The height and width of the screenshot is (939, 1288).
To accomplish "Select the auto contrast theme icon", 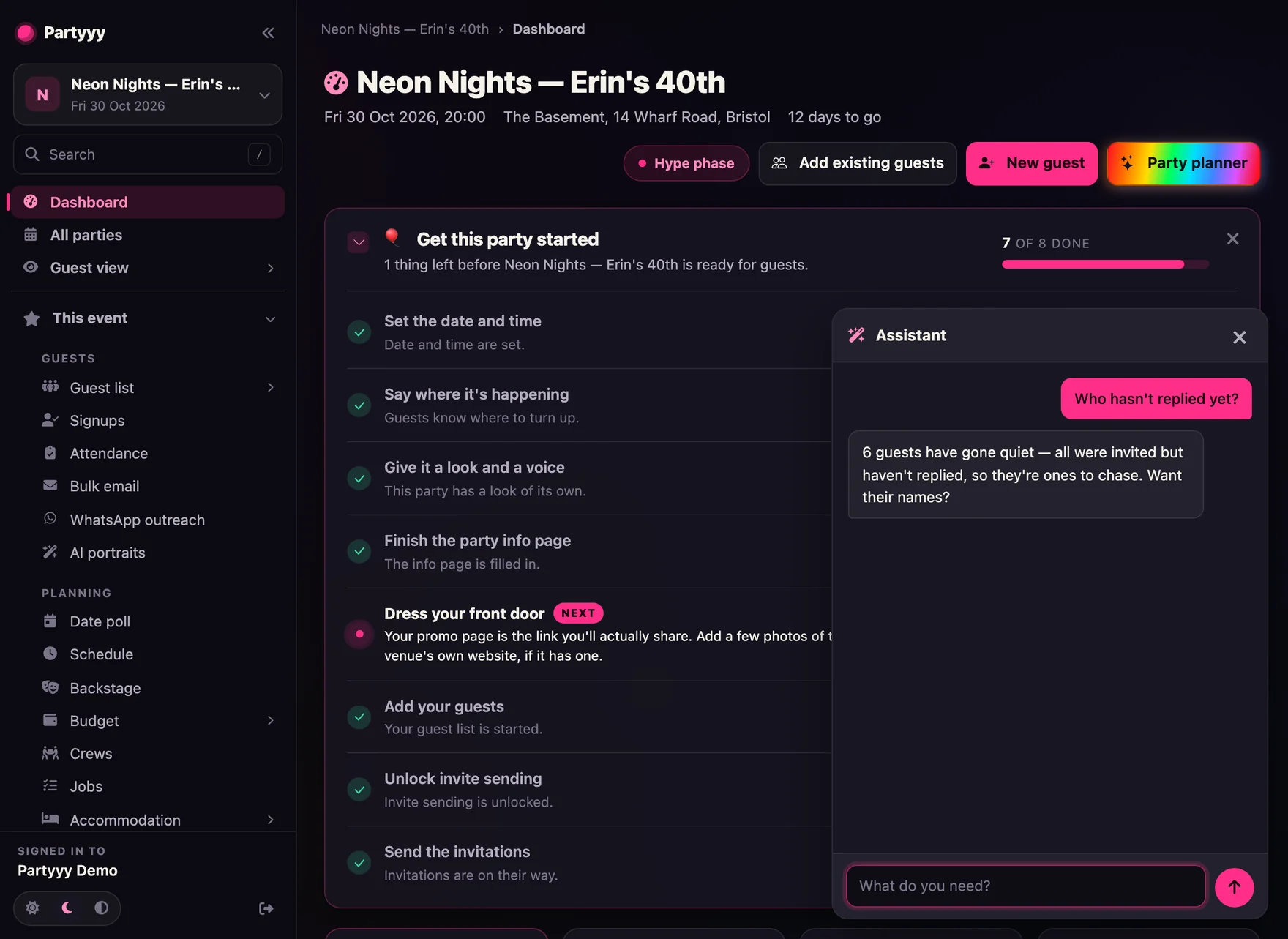I will click(101, 908).
